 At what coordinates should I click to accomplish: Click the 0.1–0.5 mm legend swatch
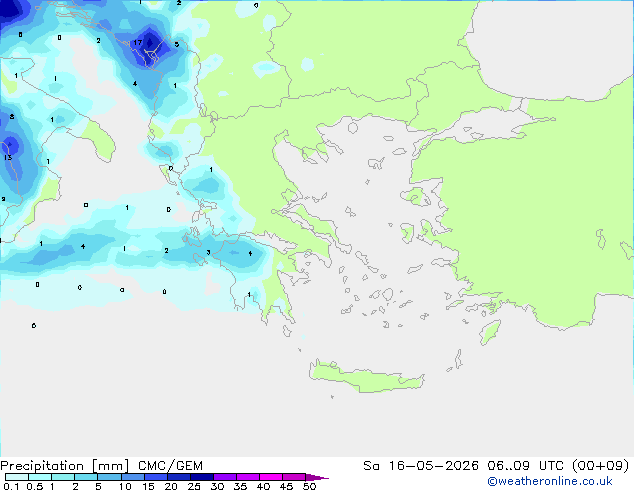(x=17, y=477)
